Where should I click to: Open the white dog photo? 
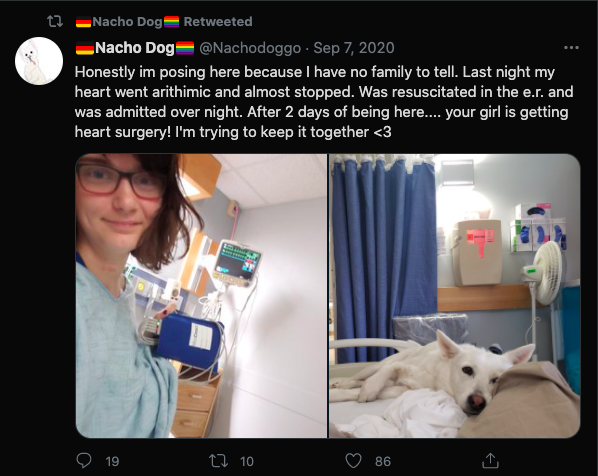pyautogui.click(x=455, y=296)
